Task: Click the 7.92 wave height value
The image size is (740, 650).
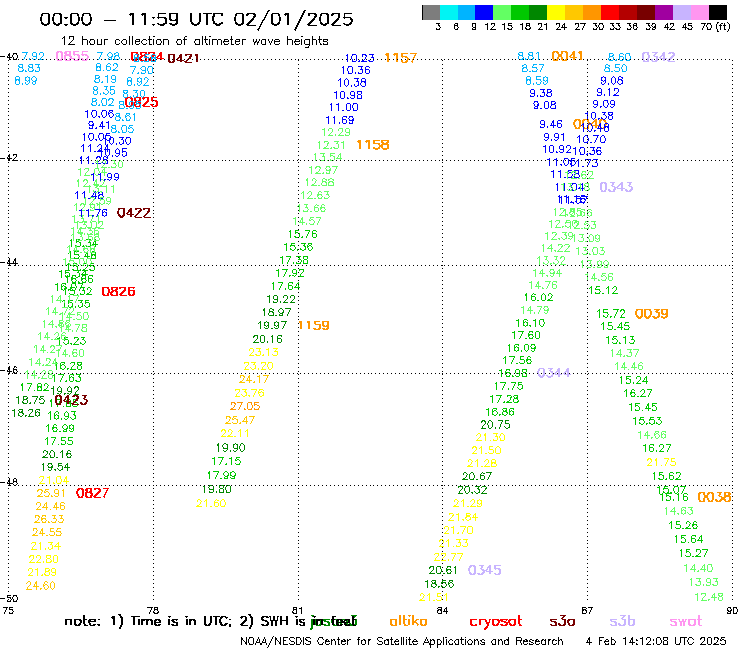Action: [33, 56]
